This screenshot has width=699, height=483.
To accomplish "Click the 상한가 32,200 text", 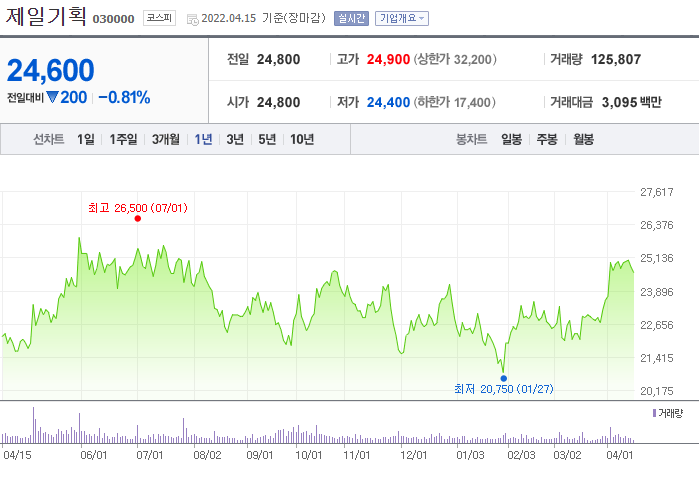I will coord(455,59).
